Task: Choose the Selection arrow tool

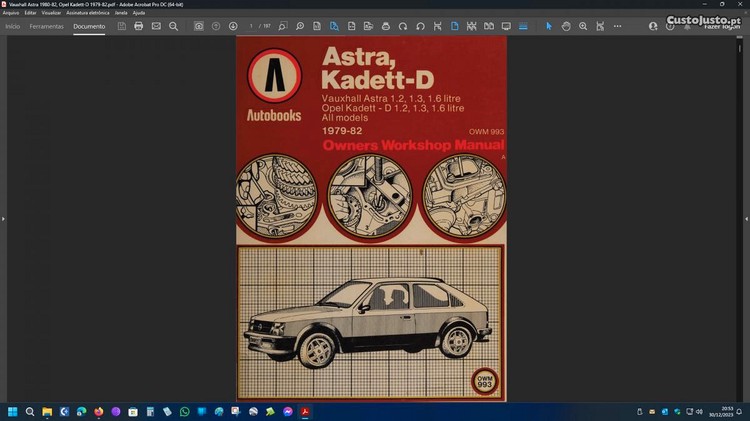Action: 548,26
